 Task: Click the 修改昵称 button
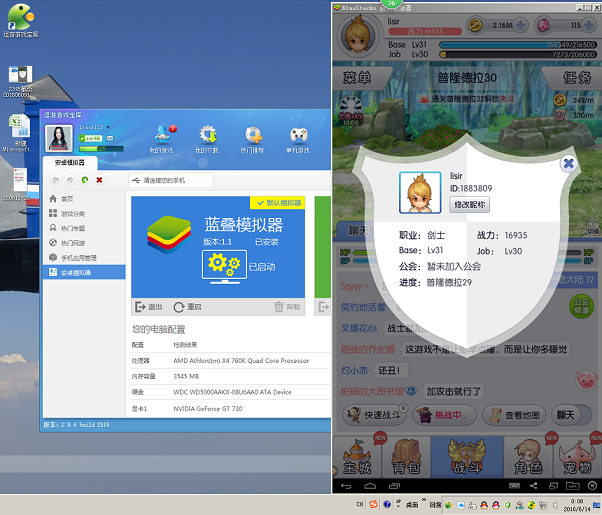[x=470, y=205]
